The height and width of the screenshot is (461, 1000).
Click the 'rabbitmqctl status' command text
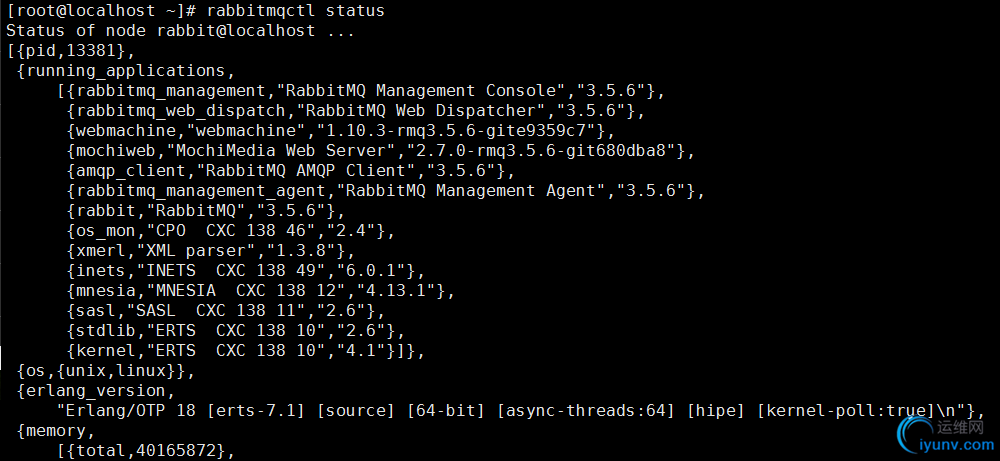click(295, 11)
